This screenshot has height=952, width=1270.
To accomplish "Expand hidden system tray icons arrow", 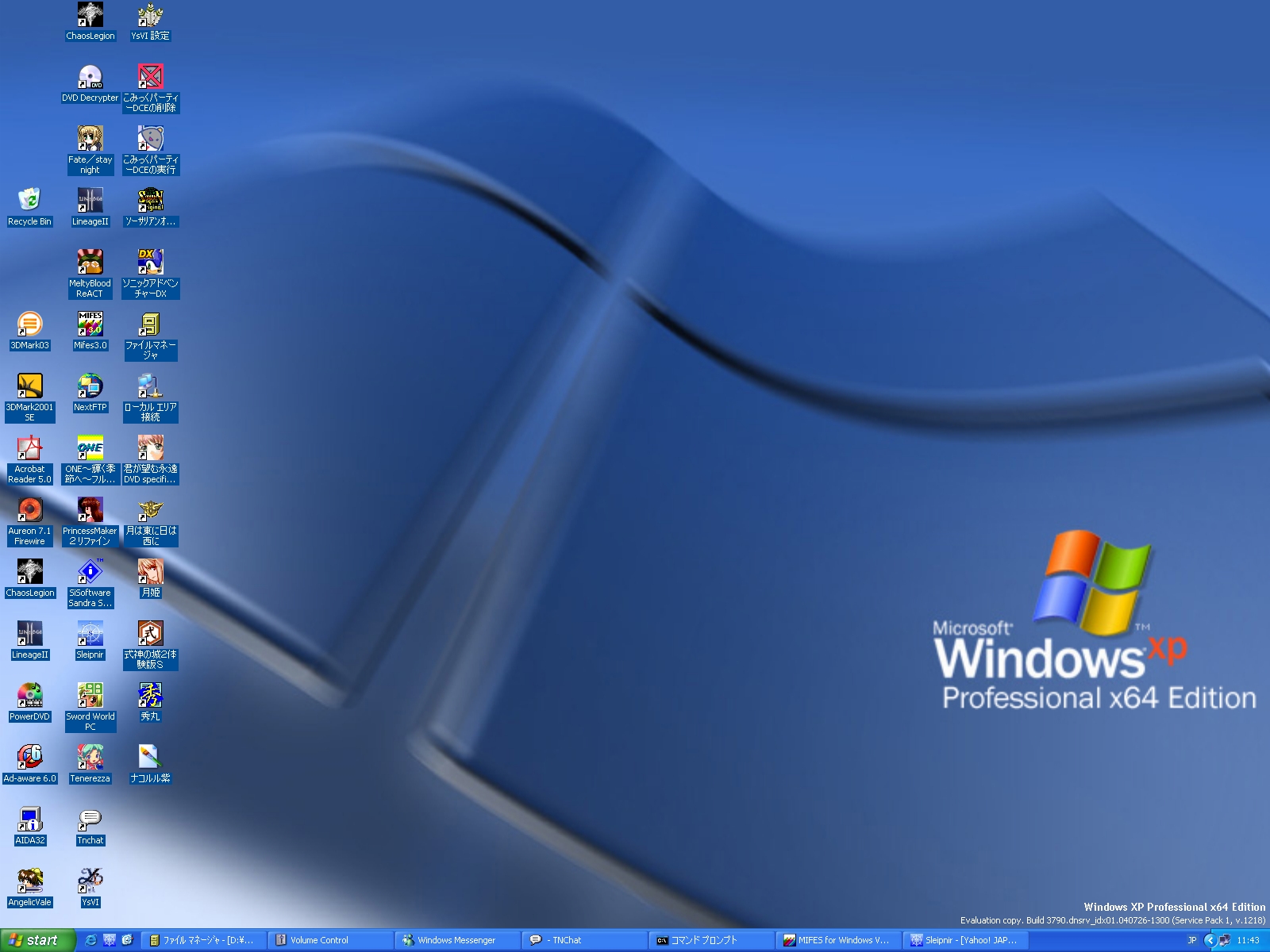I will [x=1210, y=940].
